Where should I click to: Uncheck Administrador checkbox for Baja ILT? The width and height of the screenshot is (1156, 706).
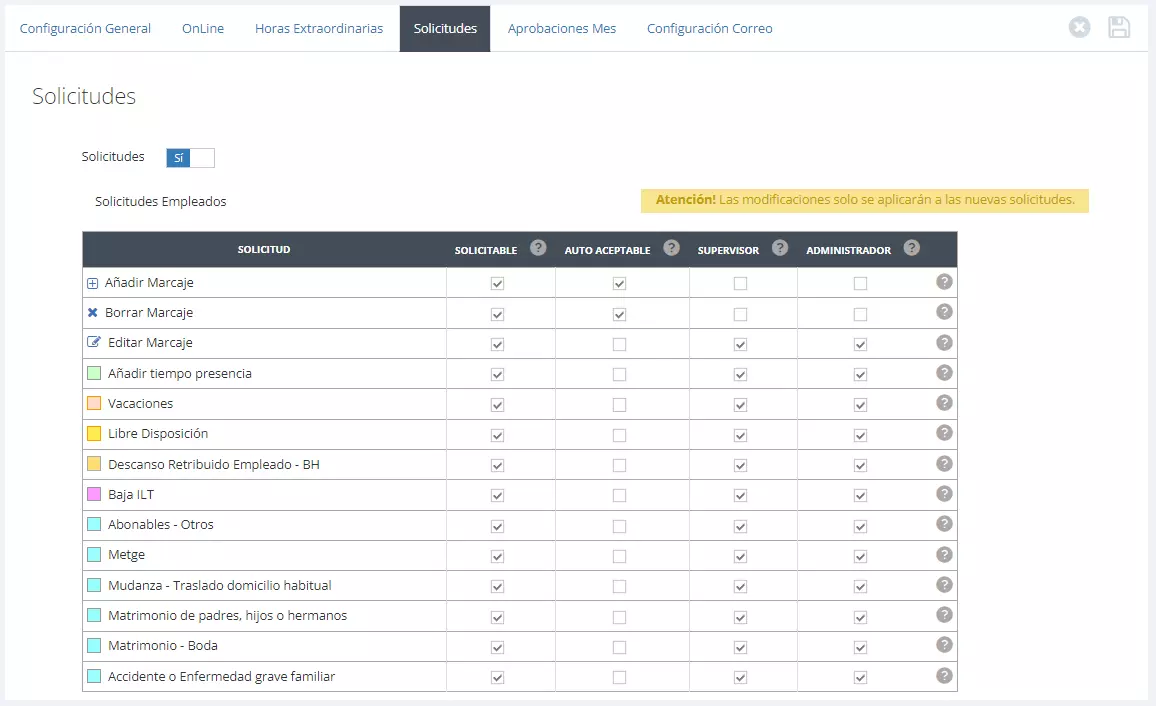pyautogui.click(x=860, y=496)
